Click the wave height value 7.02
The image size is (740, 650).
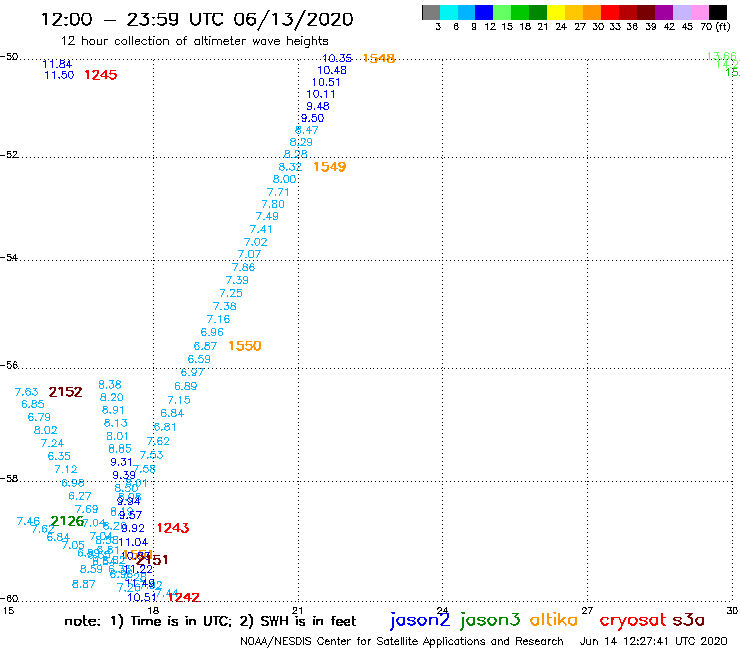tap(255, 242)
